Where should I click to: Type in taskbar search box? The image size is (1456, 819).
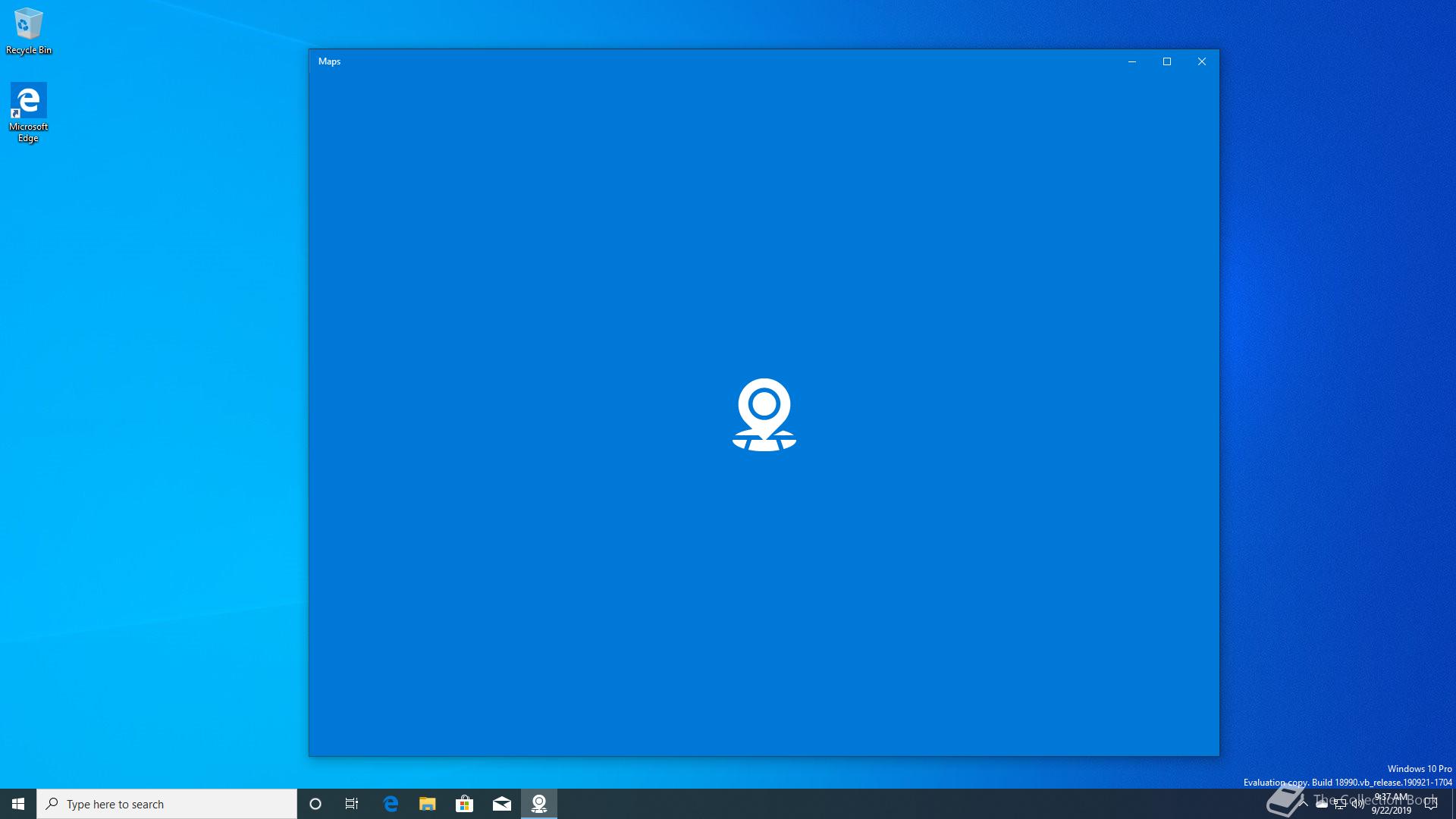(167, 804)
